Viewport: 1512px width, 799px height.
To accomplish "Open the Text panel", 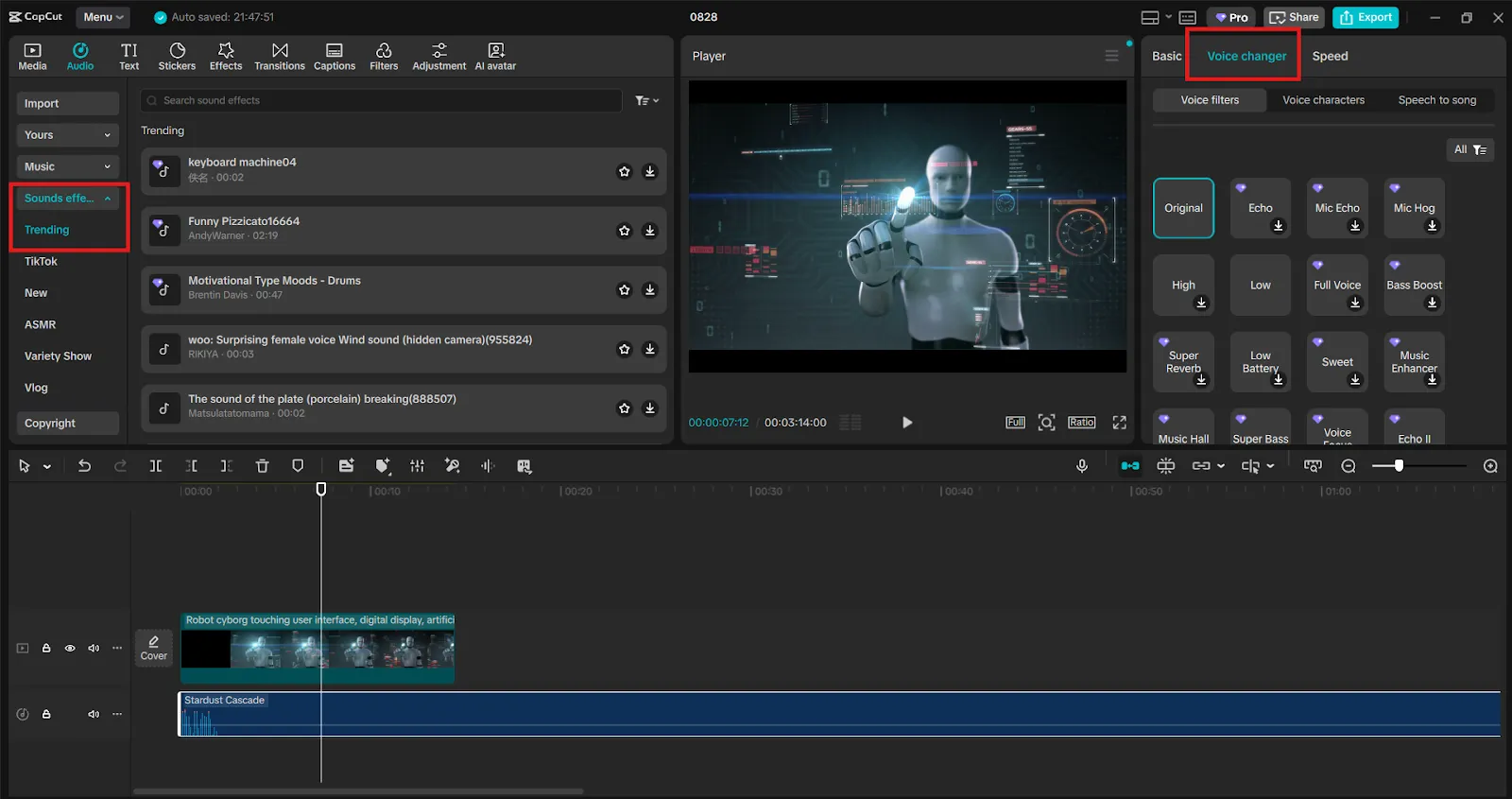I will pos(129,57).
